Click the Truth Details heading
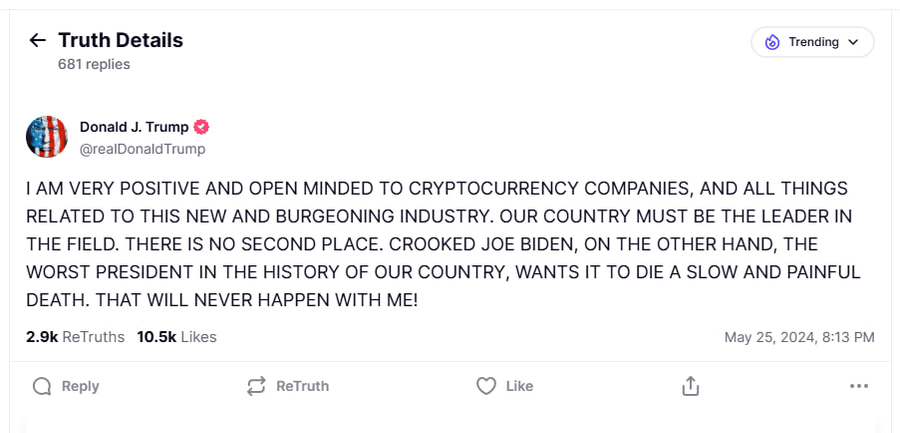The height and width of the screenshot is (433, 900). coord(120,40)
